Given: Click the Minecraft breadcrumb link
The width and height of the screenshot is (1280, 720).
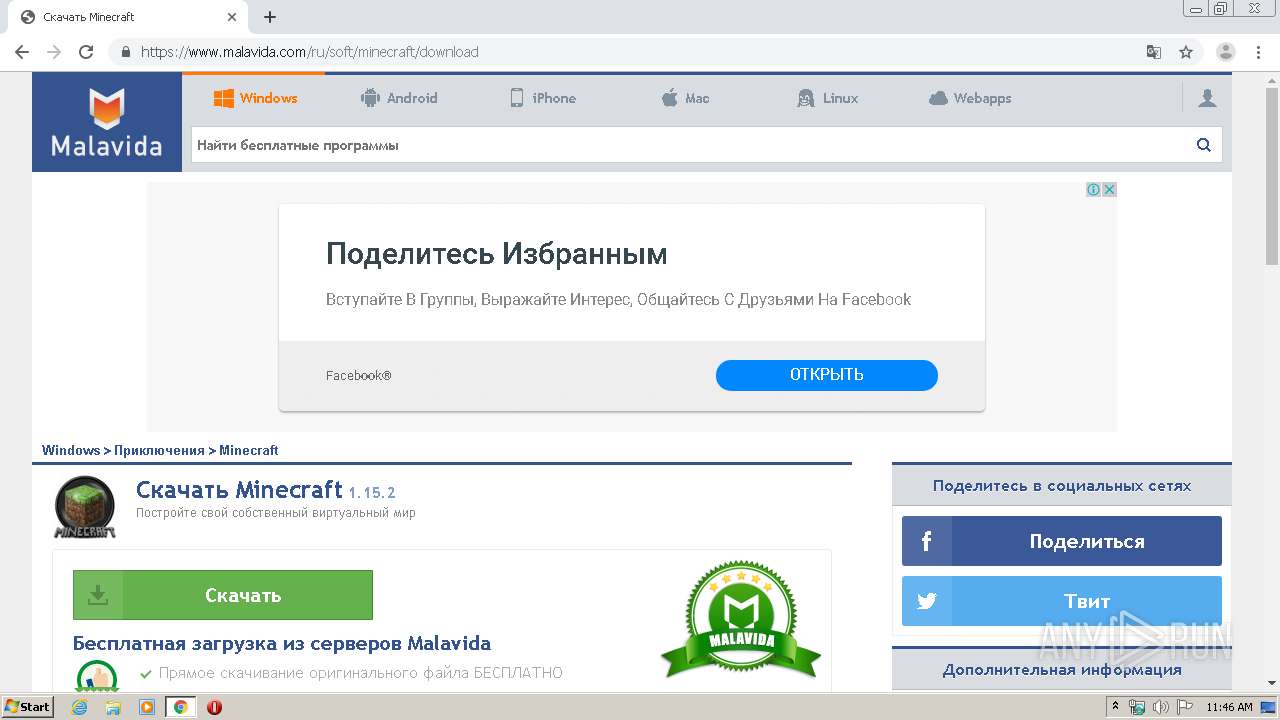Looking at the screenshot, I should coord(249,450).
